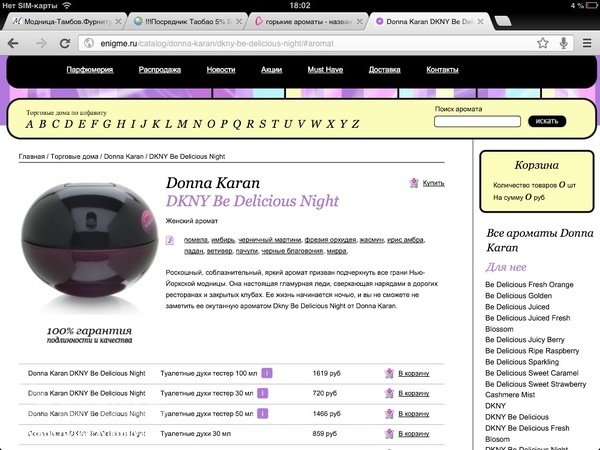This screenshot has height=450, width=600.
Task: Open the Распродажа menu item
Action: tap(159, 70)
